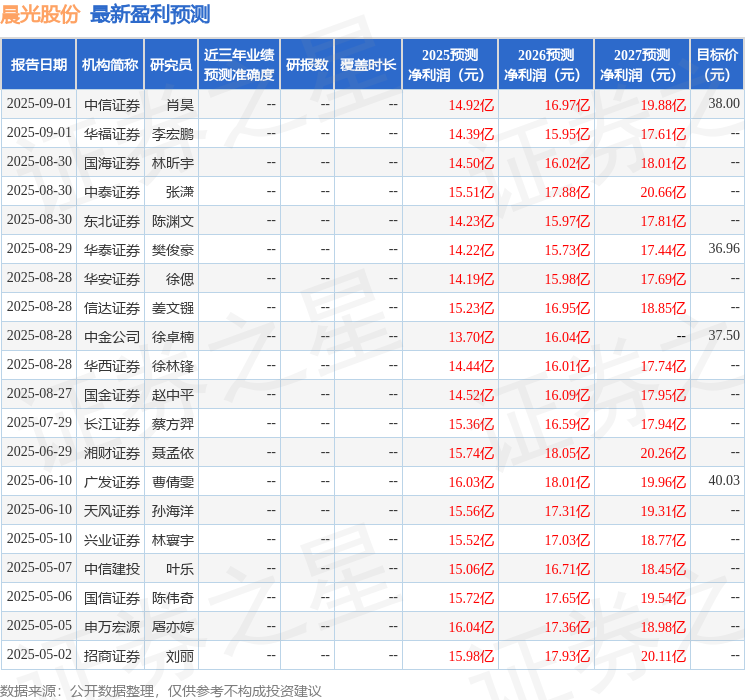Click target price 40.03

pos(724,480)
